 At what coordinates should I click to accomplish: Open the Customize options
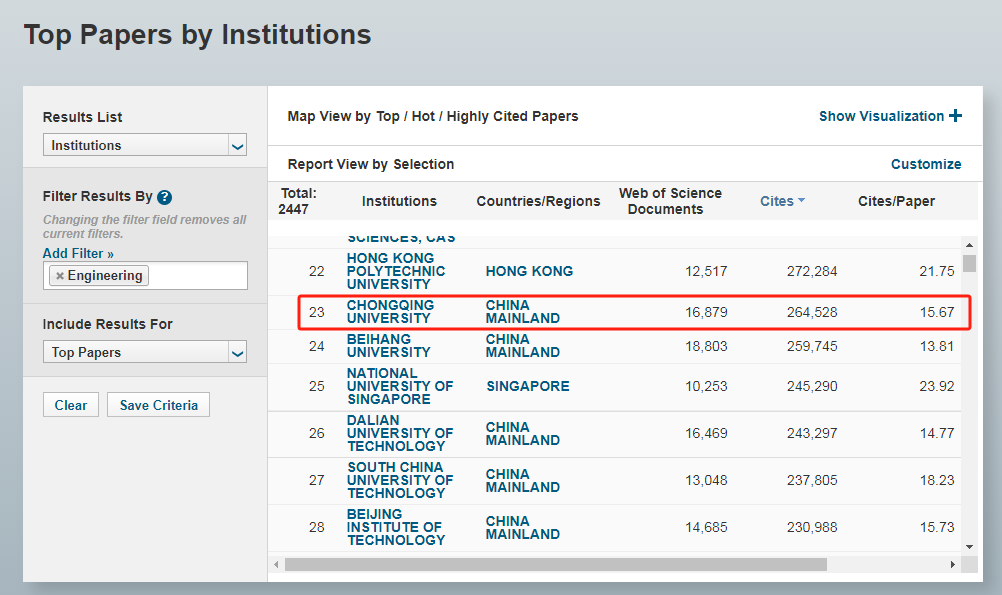tap(926, 164)
